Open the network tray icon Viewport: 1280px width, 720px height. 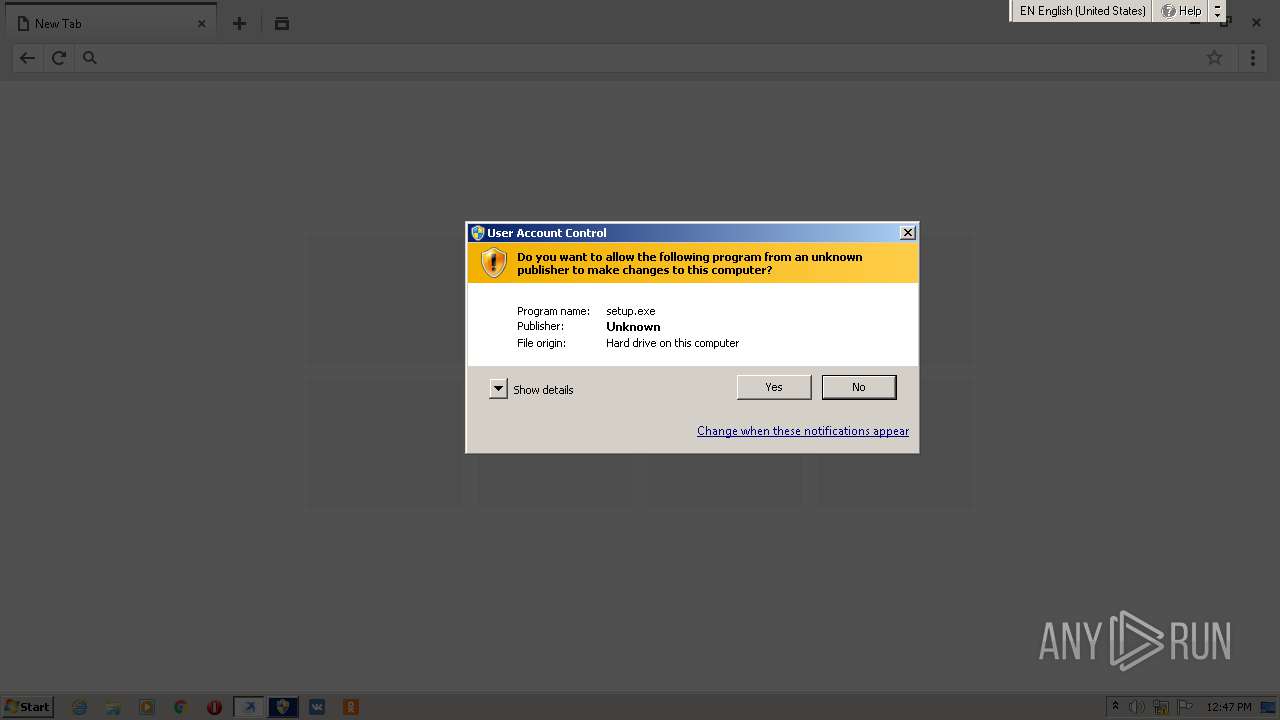click(1161, 707)
